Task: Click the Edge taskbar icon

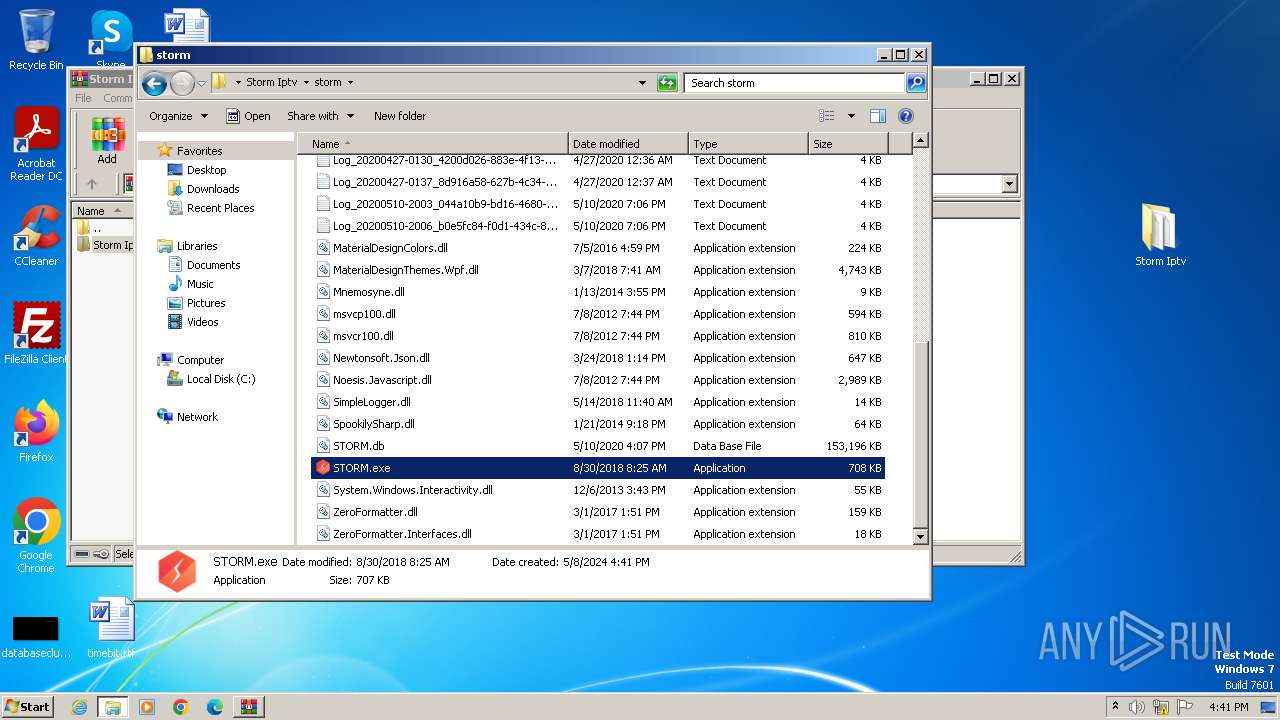Action: (214, 707)
